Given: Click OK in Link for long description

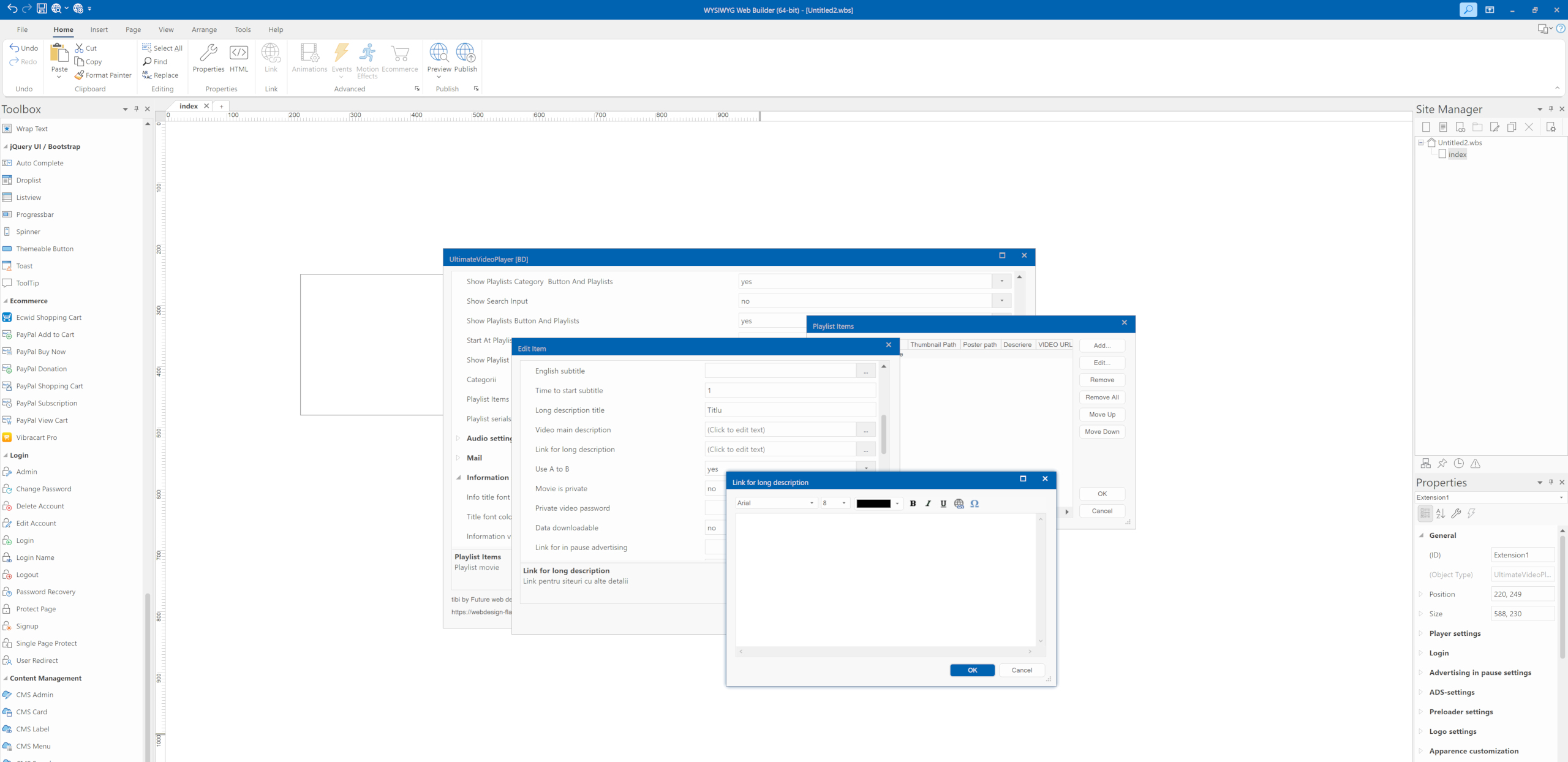Looking at the screenshot, I should point(972,670).
